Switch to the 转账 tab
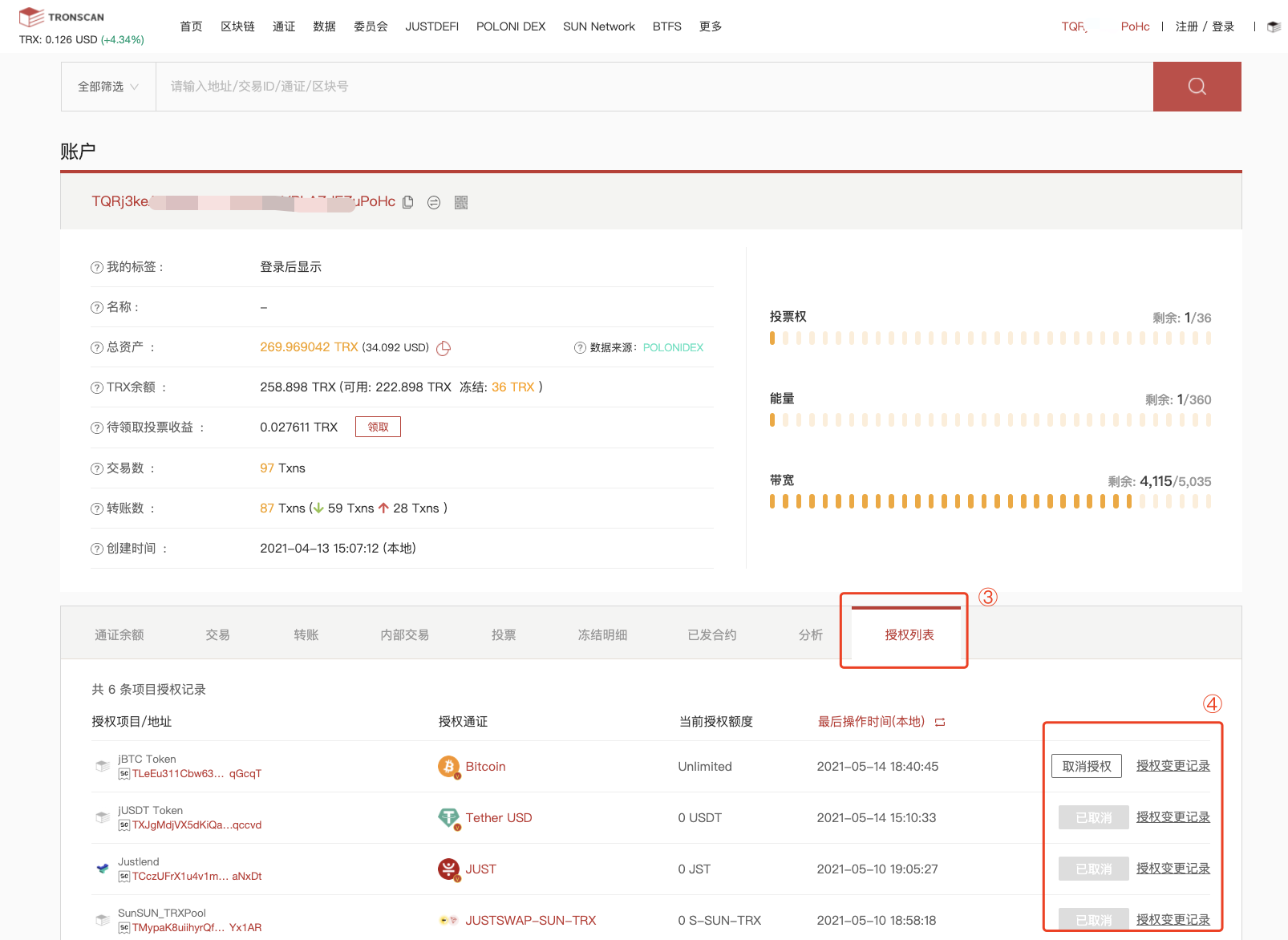 pos(306,635)
